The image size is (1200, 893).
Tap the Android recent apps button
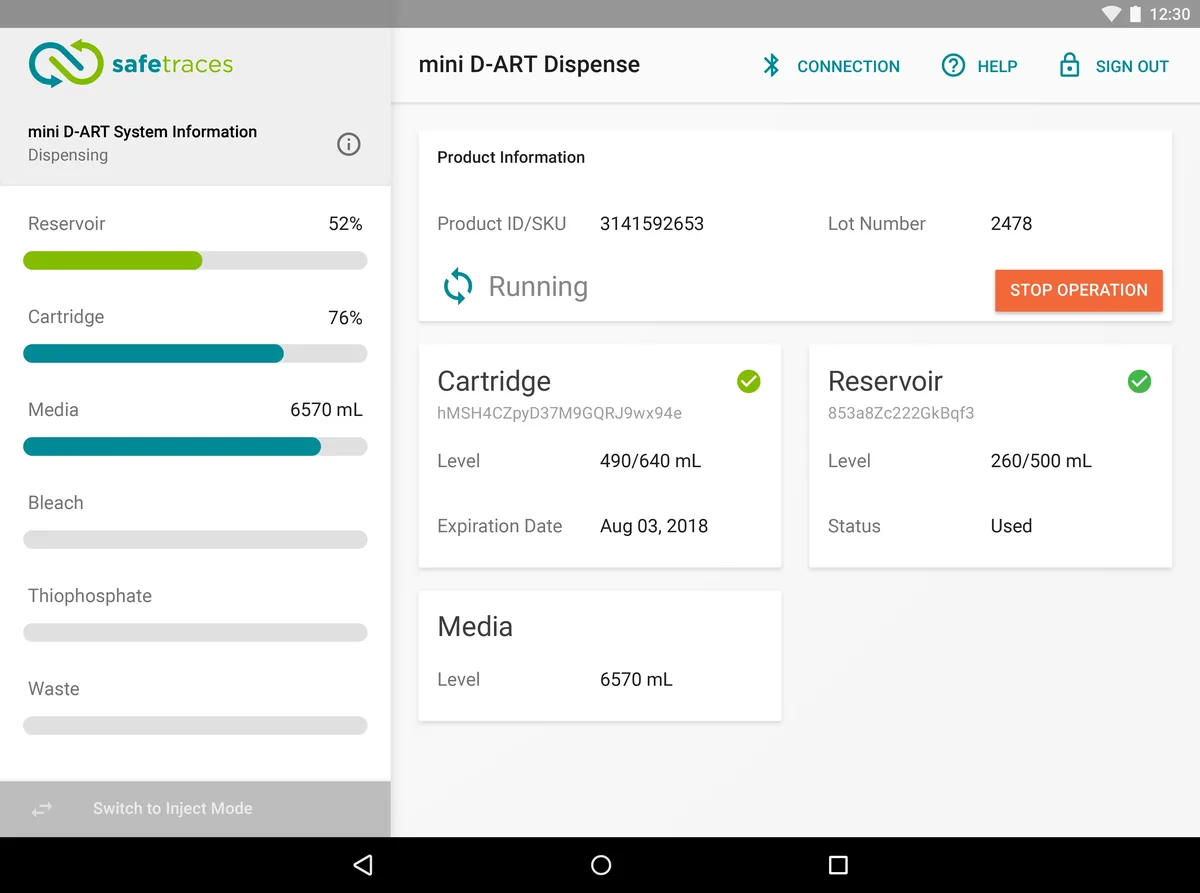coord(838,865)
